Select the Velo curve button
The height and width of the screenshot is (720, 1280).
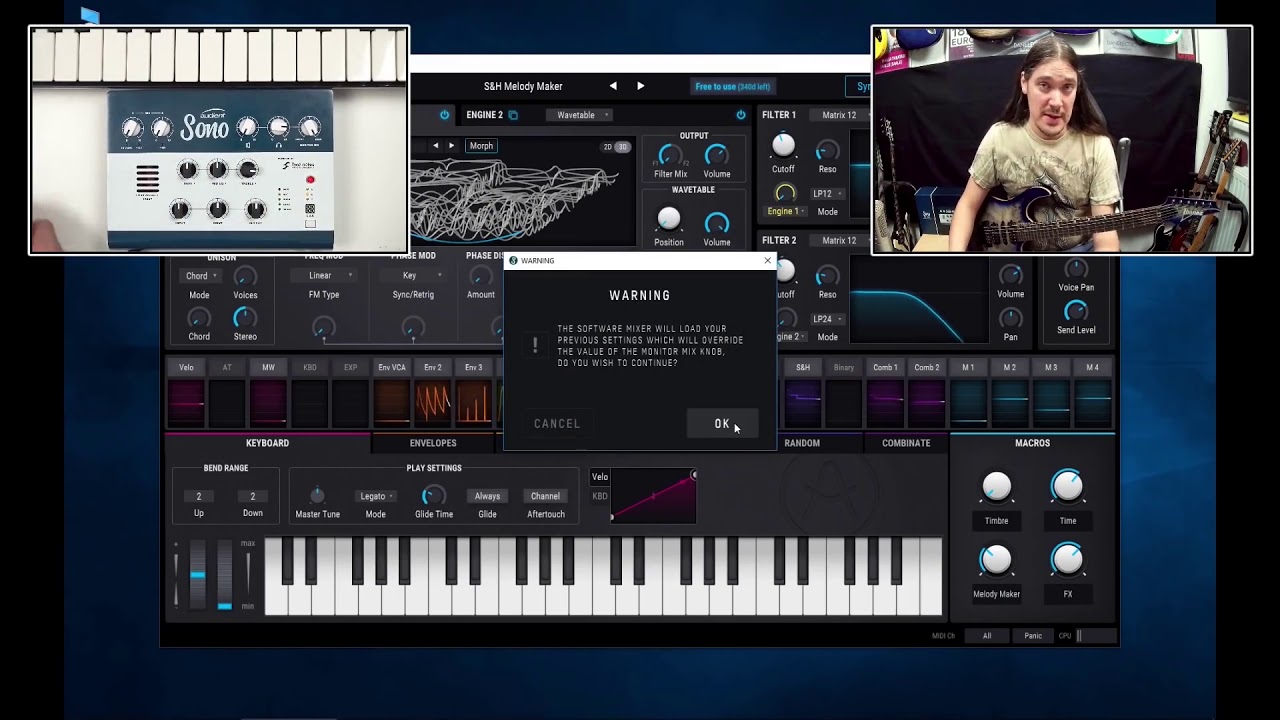pyautogui.click(x=600, y=477)
